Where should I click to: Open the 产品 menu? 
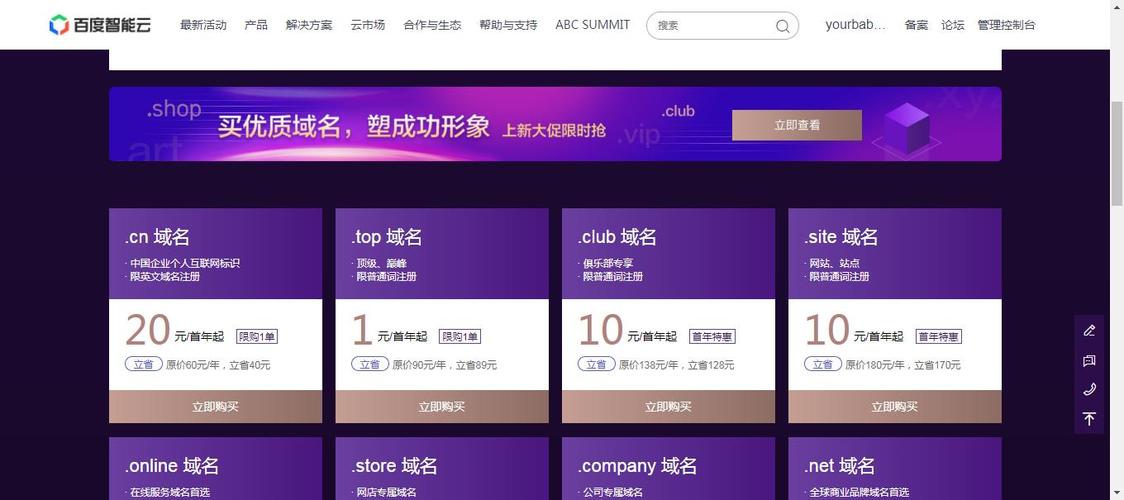(256, 25)
